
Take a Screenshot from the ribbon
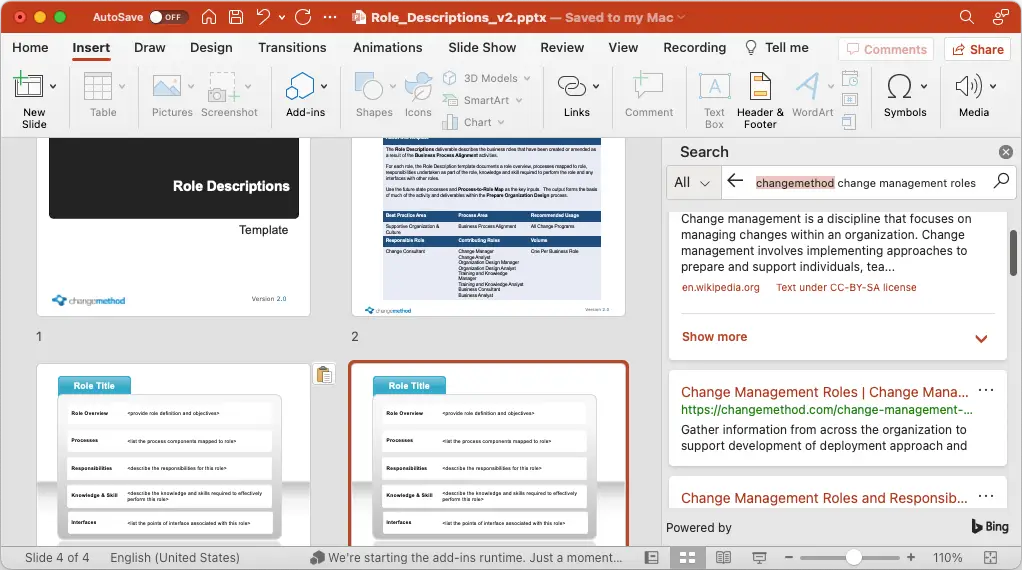point(229,95)
